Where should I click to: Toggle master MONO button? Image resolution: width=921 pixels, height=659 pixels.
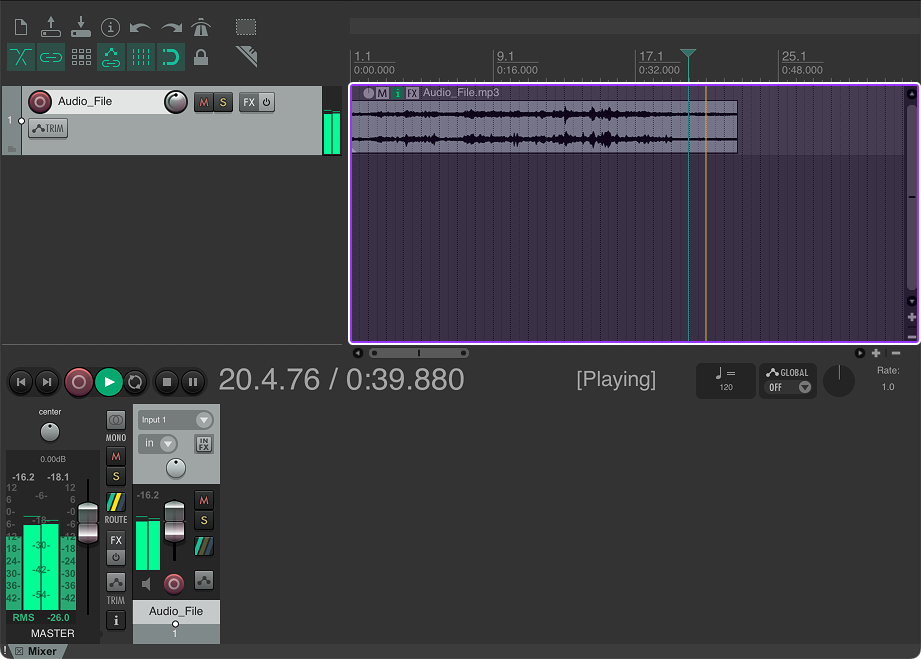[116, 420]
